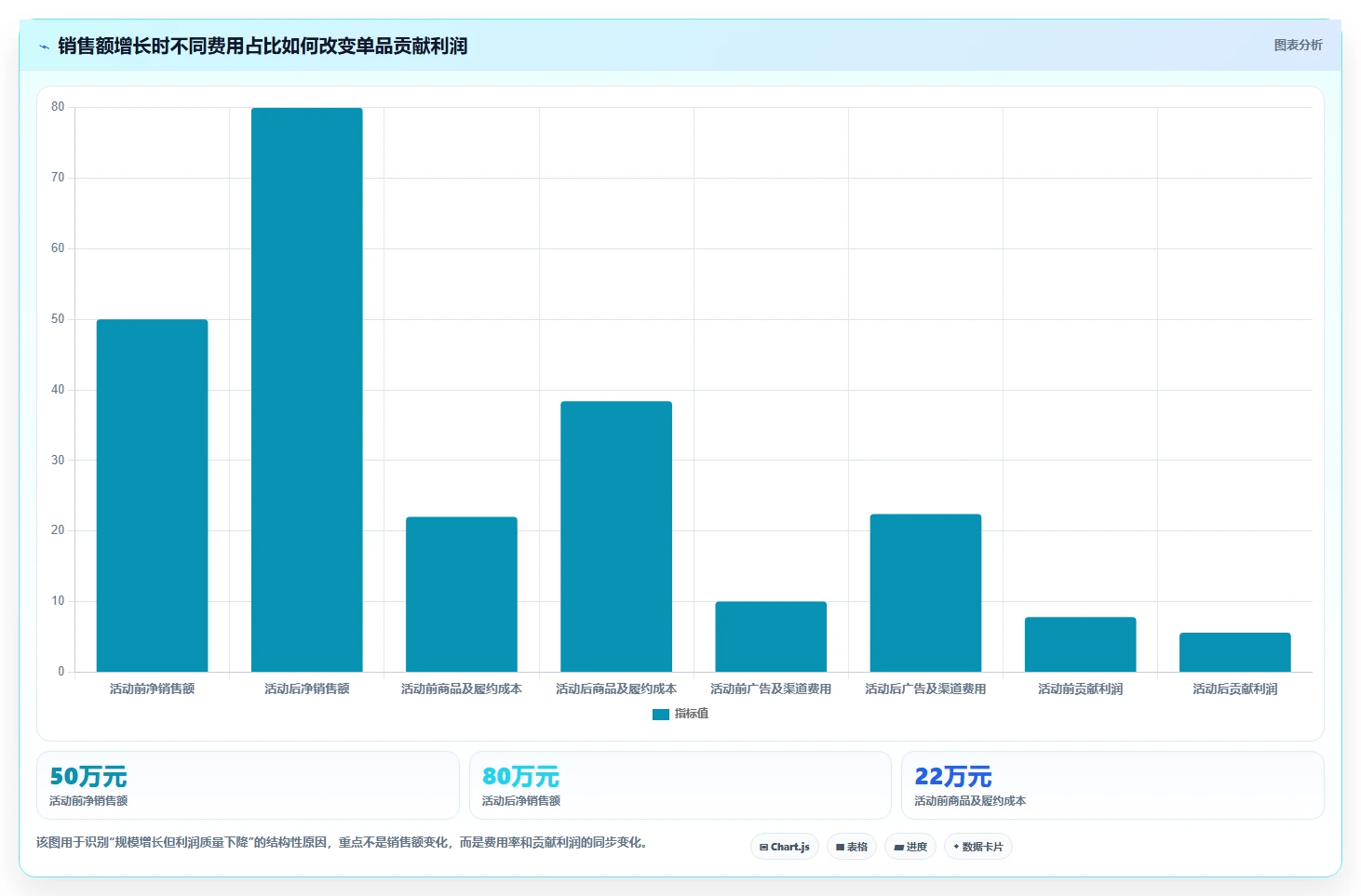Click the x-axis label 活动前广告及渠道费用
The height and width of the screenshot is (896, 1361).
(771, 689)
